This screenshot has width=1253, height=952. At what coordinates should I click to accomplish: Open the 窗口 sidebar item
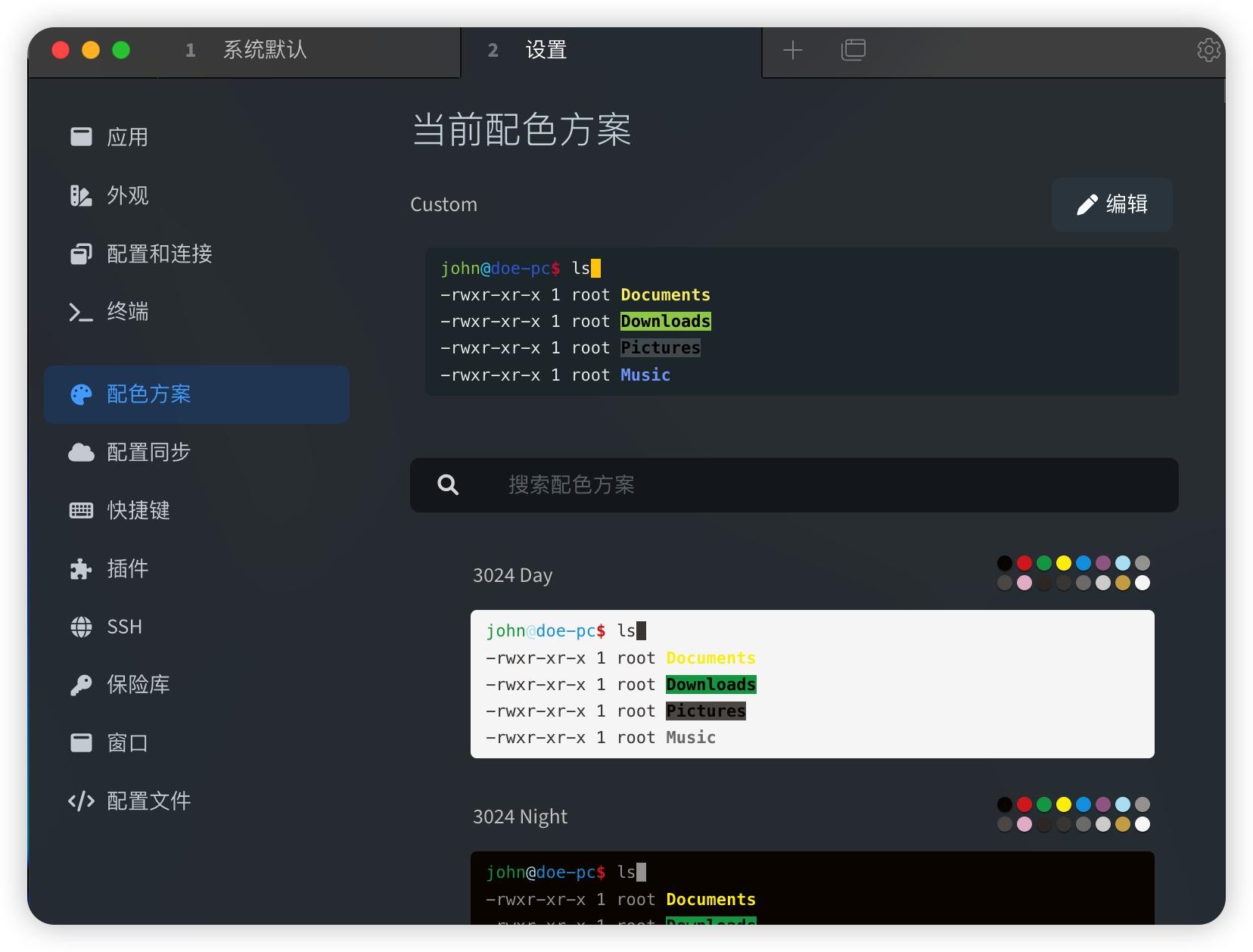point(127,743)
